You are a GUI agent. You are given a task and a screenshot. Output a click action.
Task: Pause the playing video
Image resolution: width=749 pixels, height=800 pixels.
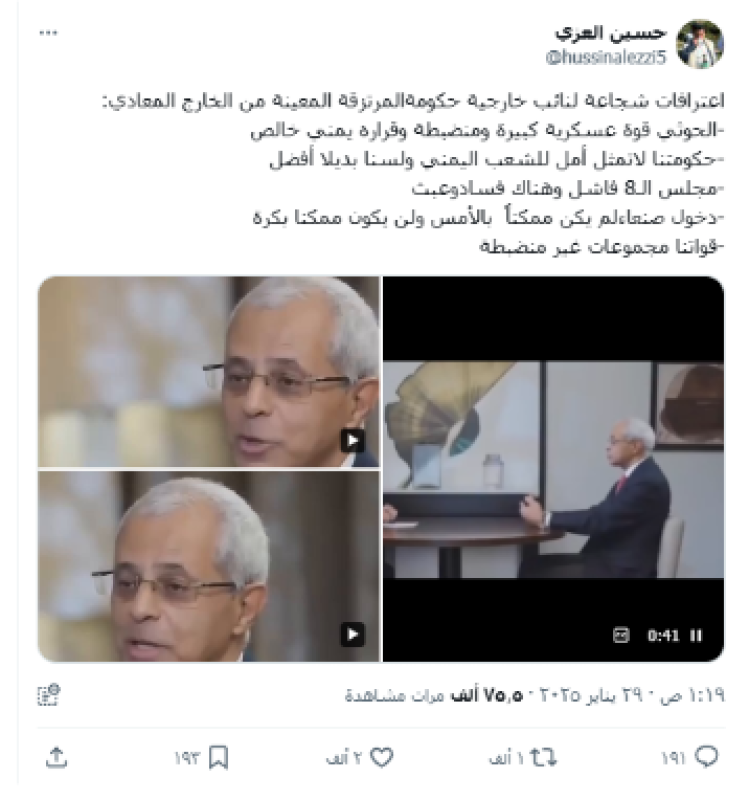click(x=696, y=635)
